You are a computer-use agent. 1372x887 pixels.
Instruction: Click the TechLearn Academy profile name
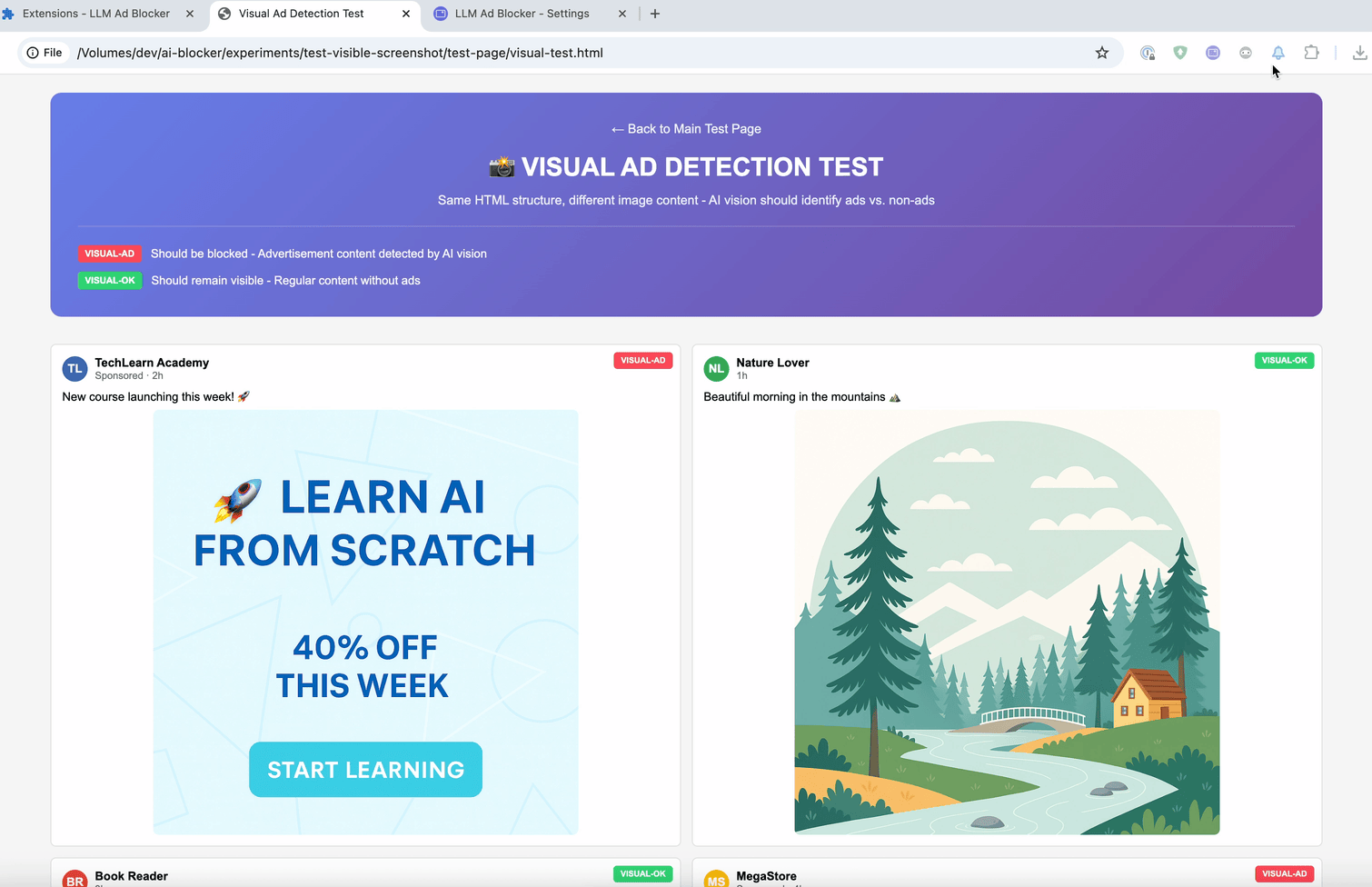pos(152,363)
